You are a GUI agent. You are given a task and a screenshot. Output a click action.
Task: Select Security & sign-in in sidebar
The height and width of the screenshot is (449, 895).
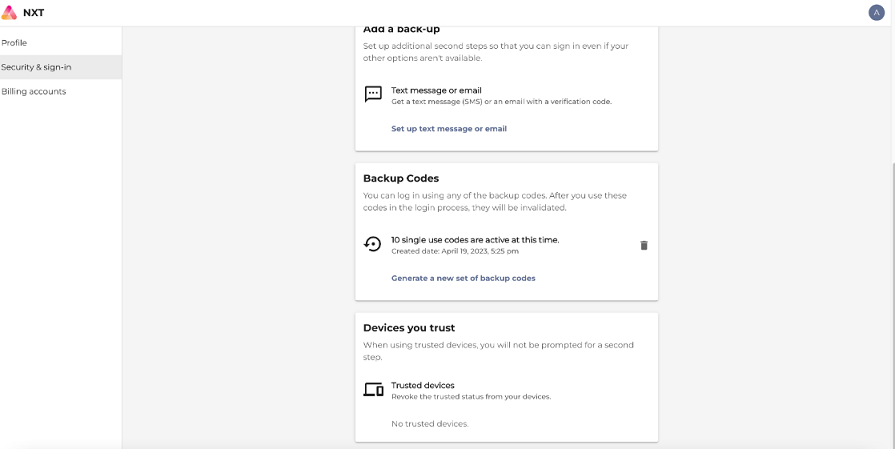61,67
